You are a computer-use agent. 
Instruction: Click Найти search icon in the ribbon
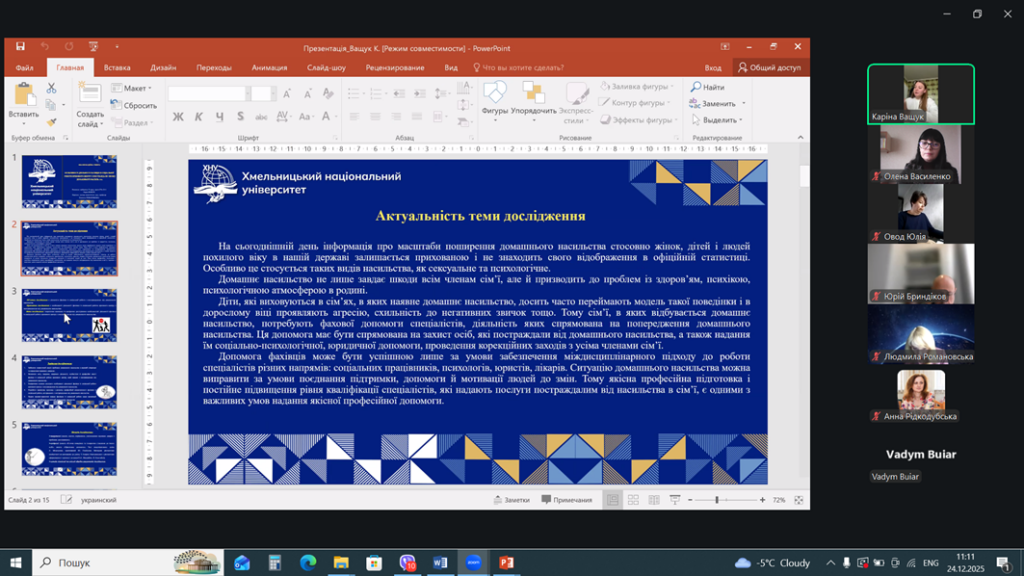tap(708, 88)
